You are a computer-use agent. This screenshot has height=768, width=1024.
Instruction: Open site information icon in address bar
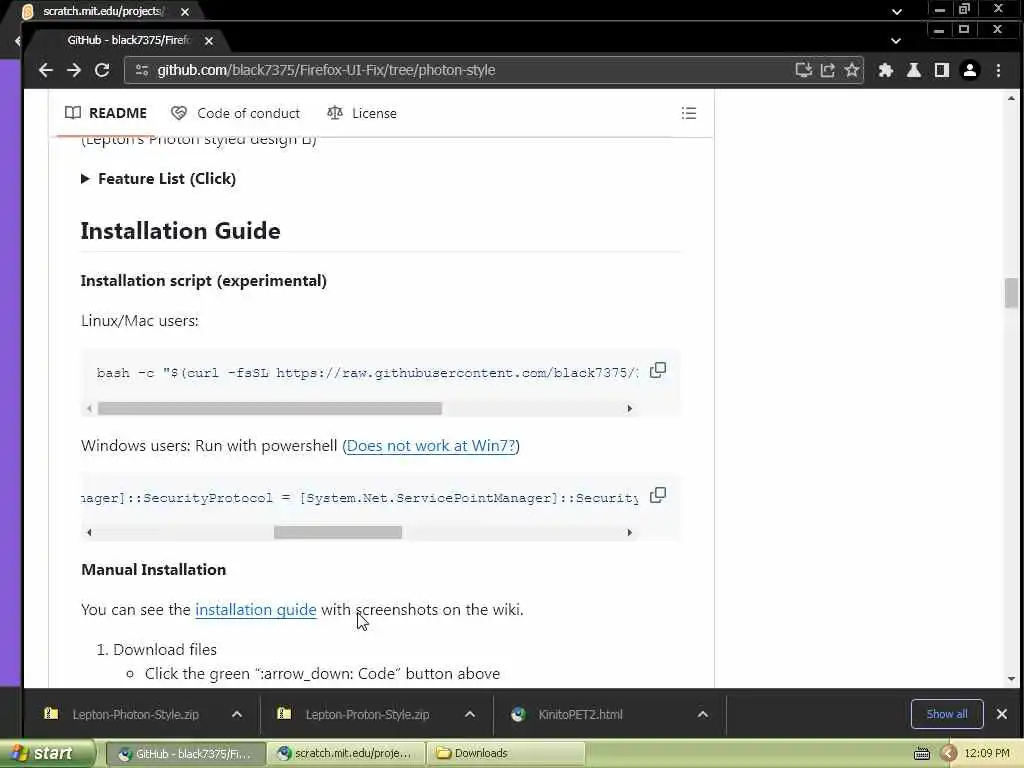tap(142, 71)
